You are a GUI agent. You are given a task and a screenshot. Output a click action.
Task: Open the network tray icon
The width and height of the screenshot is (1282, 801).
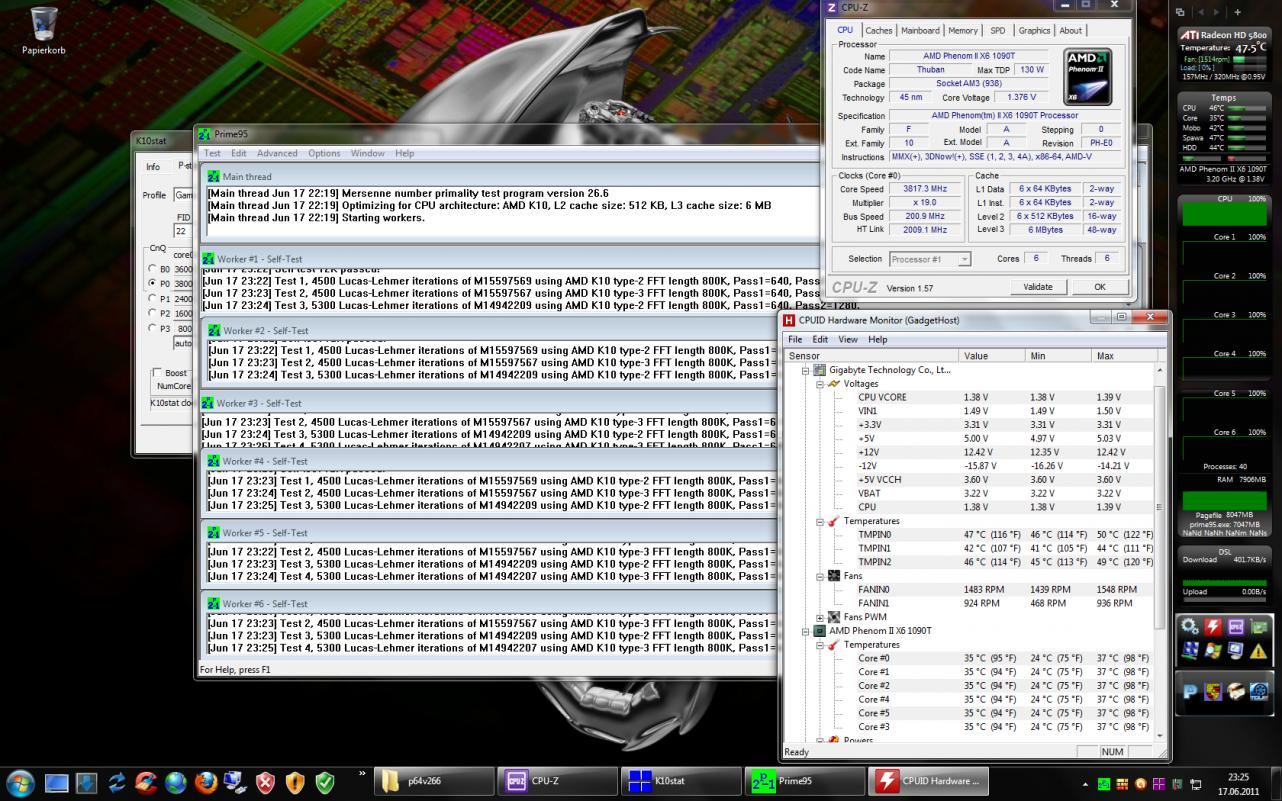(1195, 784)
